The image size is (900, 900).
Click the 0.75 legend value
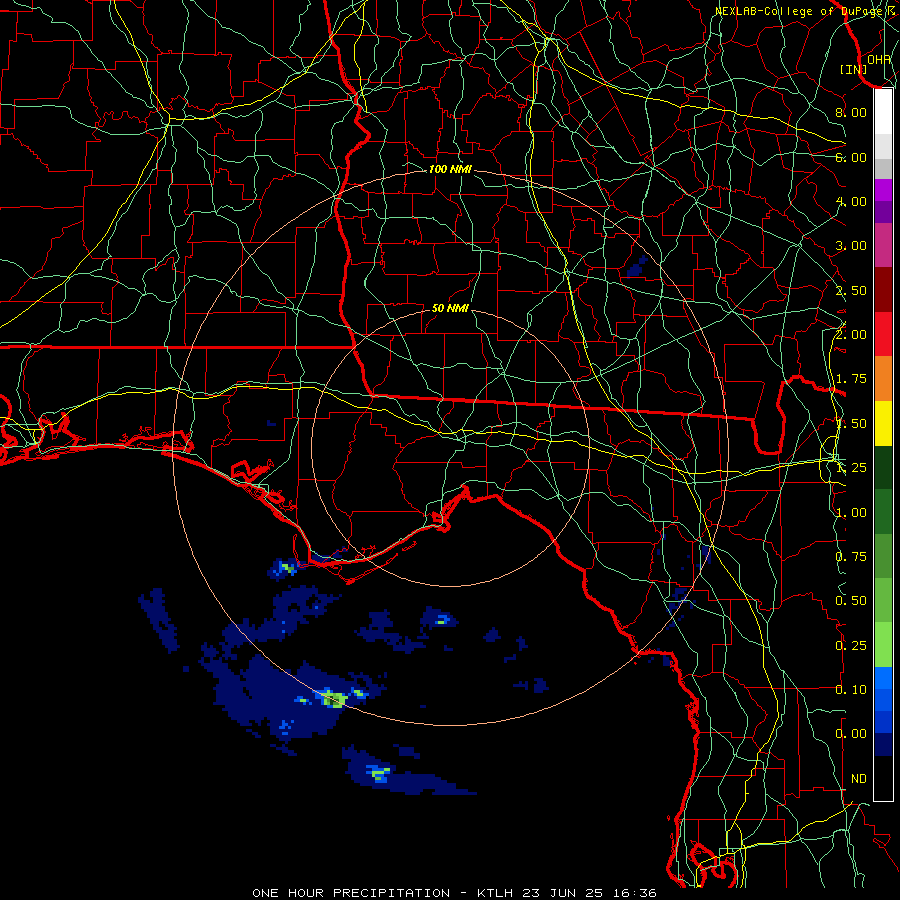pos(851,557)
